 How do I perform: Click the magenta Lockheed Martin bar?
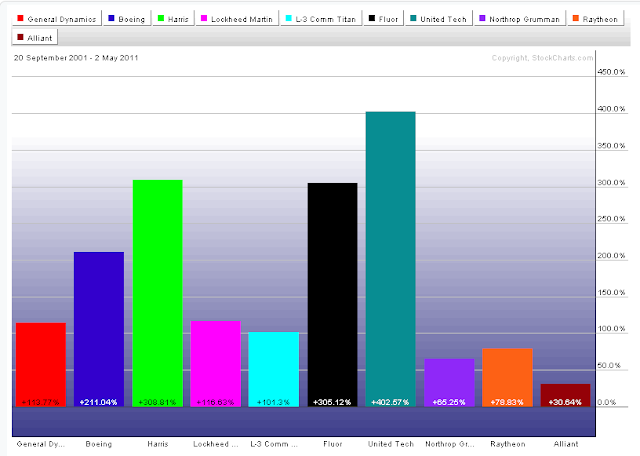(x=216, y=364)
